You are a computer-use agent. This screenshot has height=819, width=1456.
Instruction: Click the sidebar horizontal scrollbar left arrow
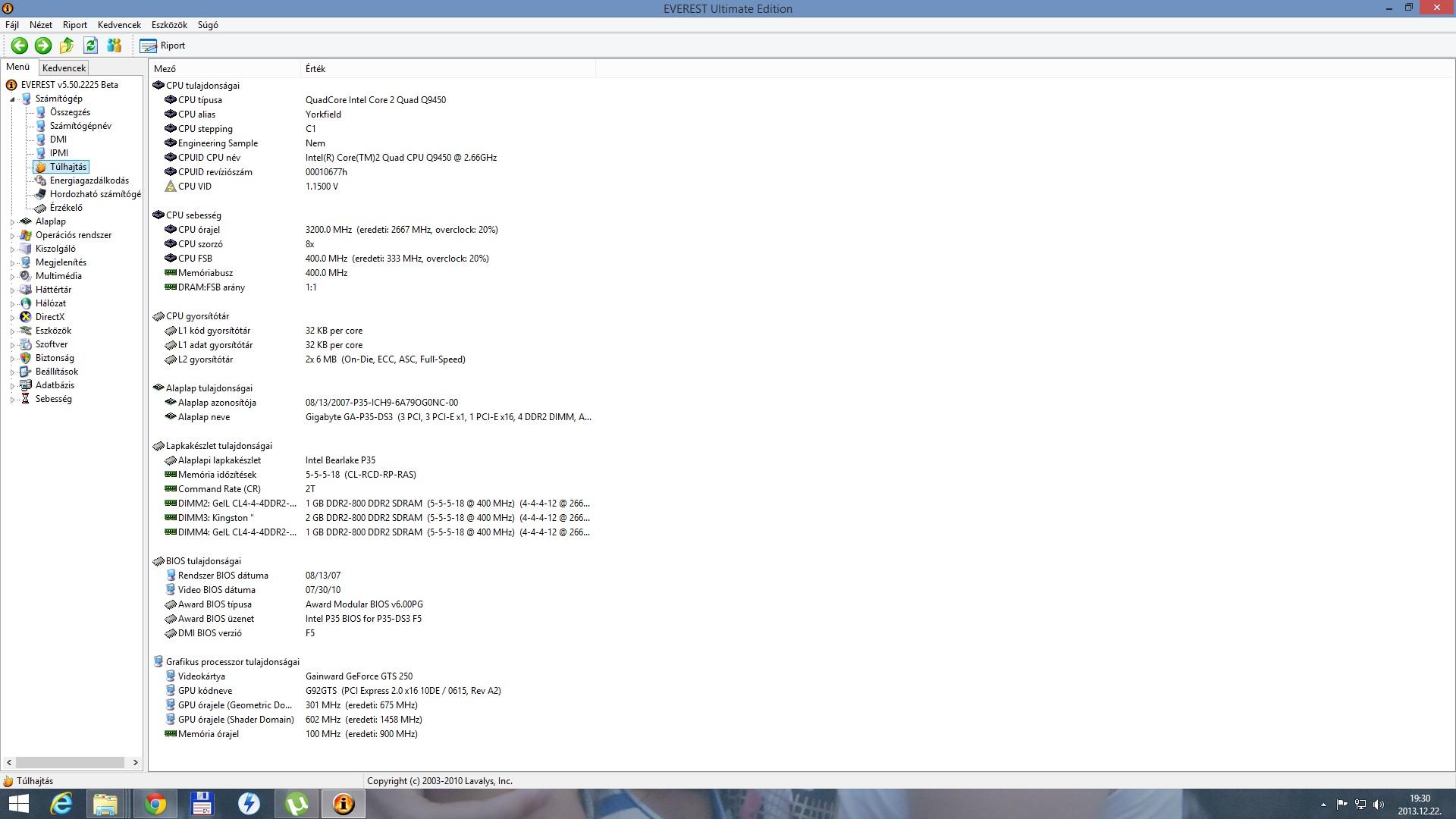9,763
